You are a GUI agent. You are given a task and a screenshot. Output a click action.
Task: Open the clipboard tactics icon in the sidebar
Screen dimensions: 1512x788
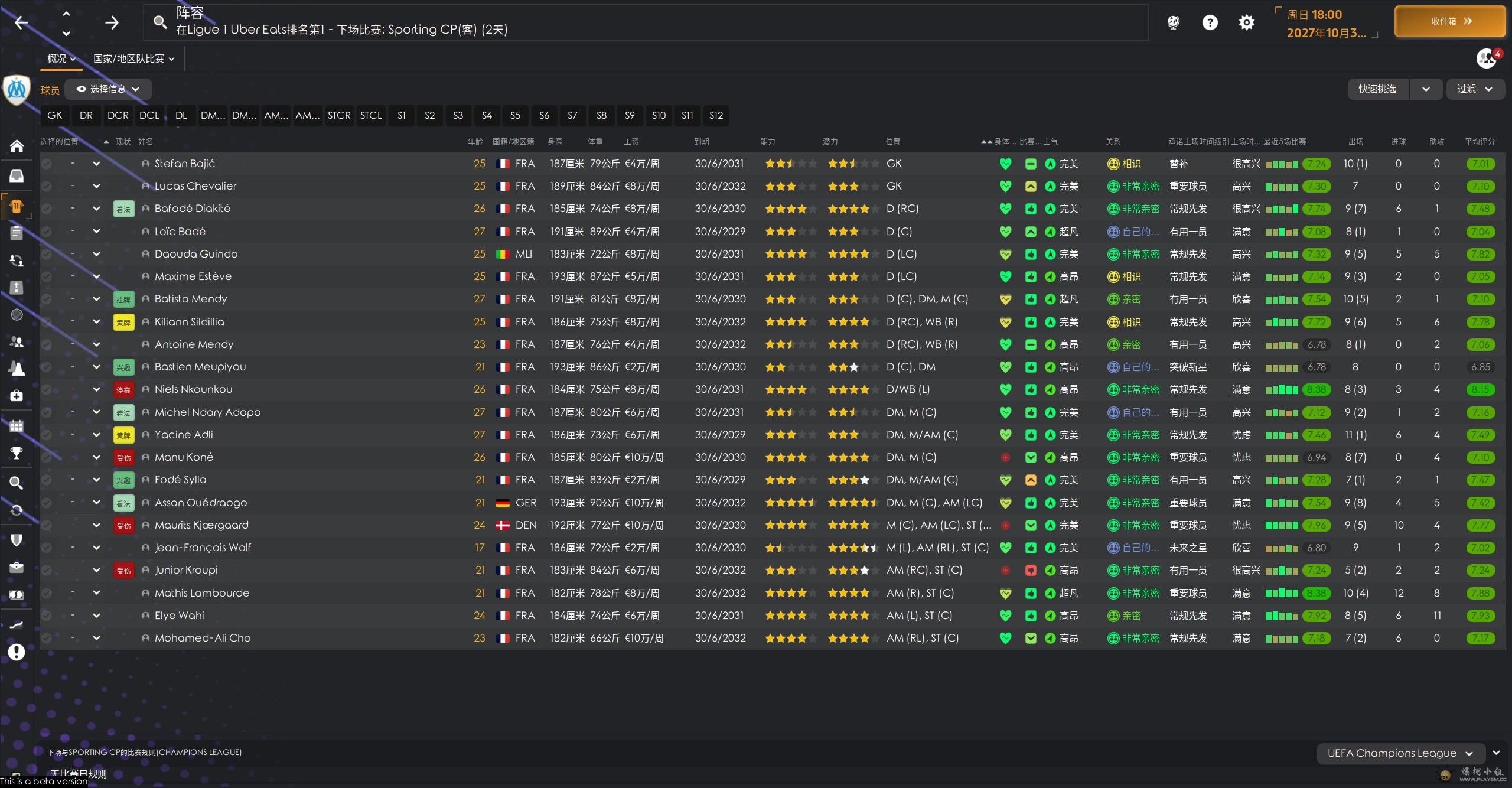coord(17,233)
